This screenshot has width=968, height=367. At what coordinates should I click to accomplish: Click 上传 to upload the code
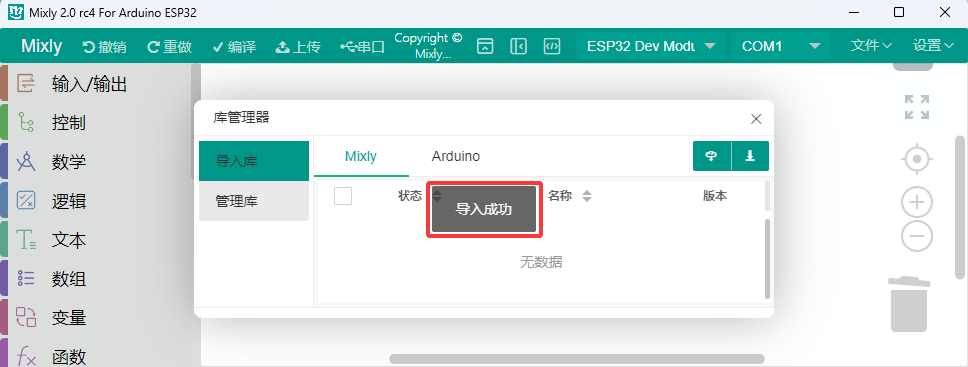click(x=298, y=46)
